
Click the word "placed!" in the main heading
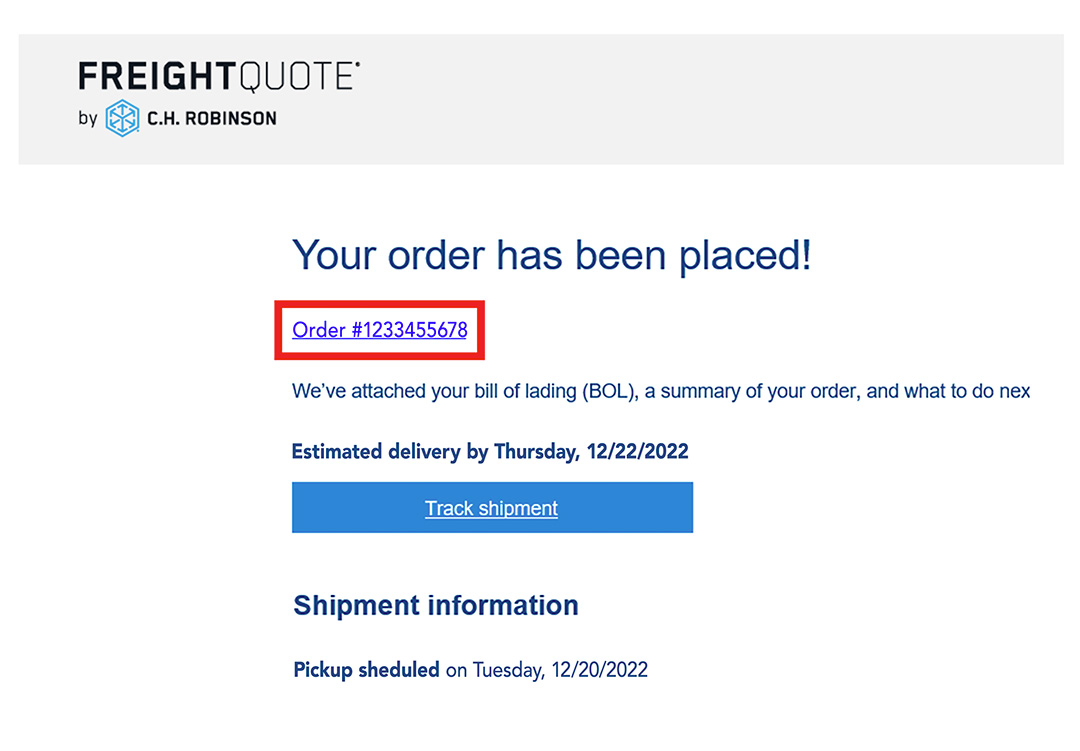coord(746,256)
